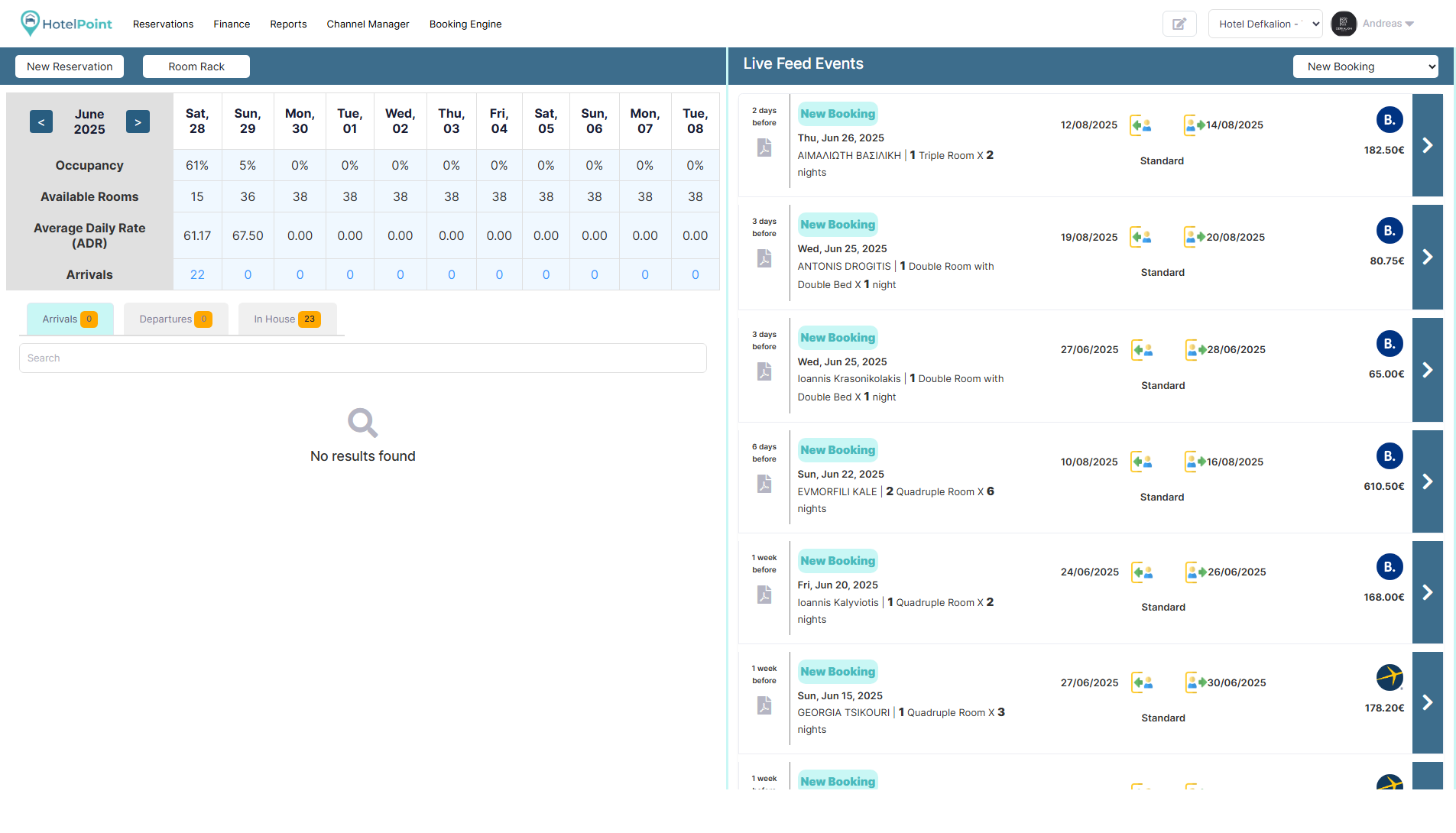This screenshot has width=1456, height=833.
Task: Click Booking.com badge on 182.50€ booking
Action: tap(1390, 119)
